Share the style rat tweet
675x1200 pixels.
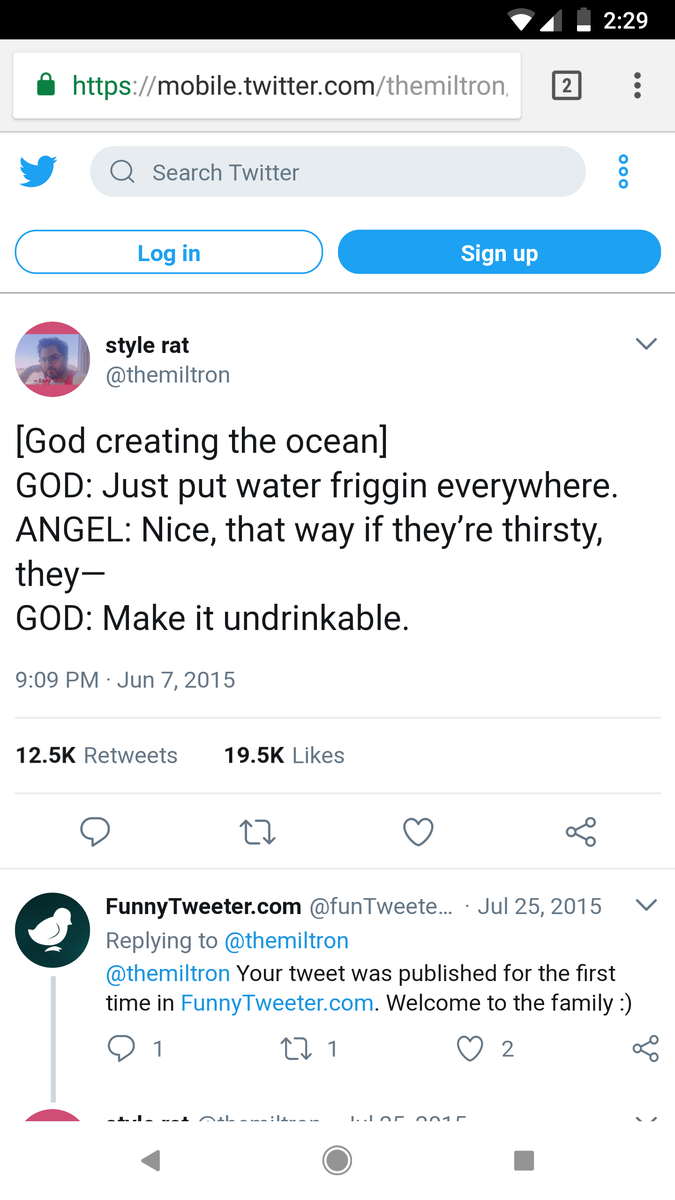coord(580,831)
